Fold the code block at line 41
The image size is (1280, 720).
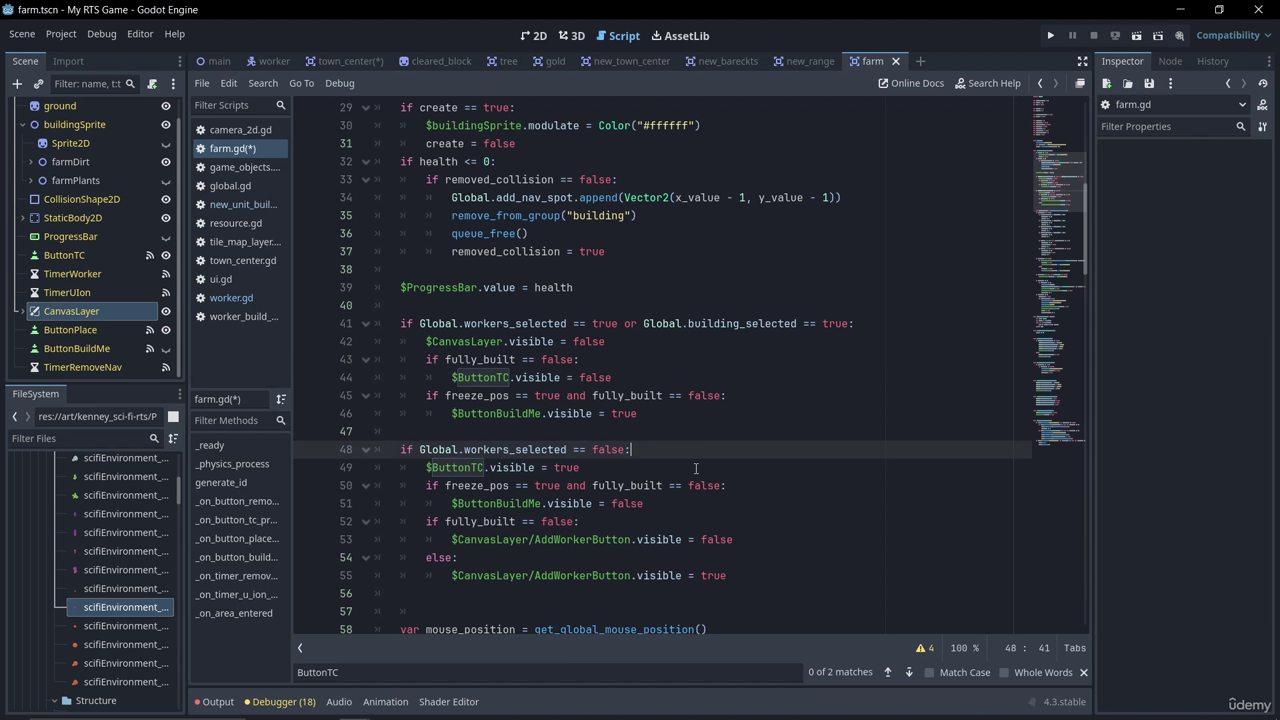tap(365, 324)
